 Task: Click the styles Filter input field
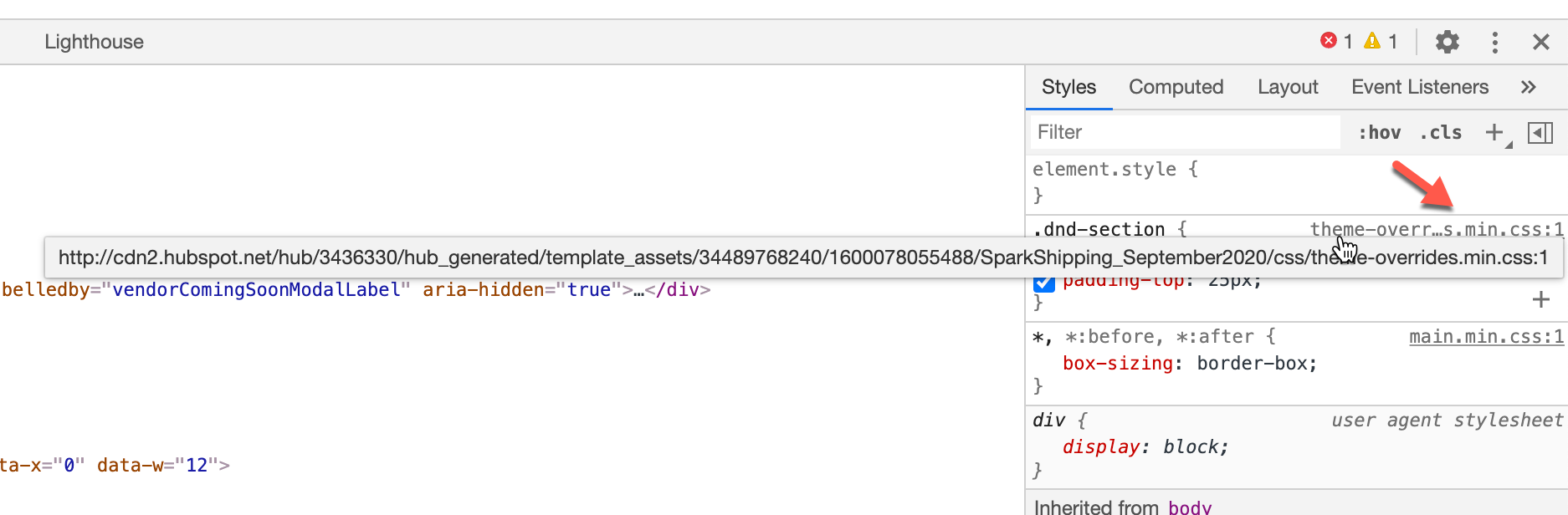(x=1185, y=132)
